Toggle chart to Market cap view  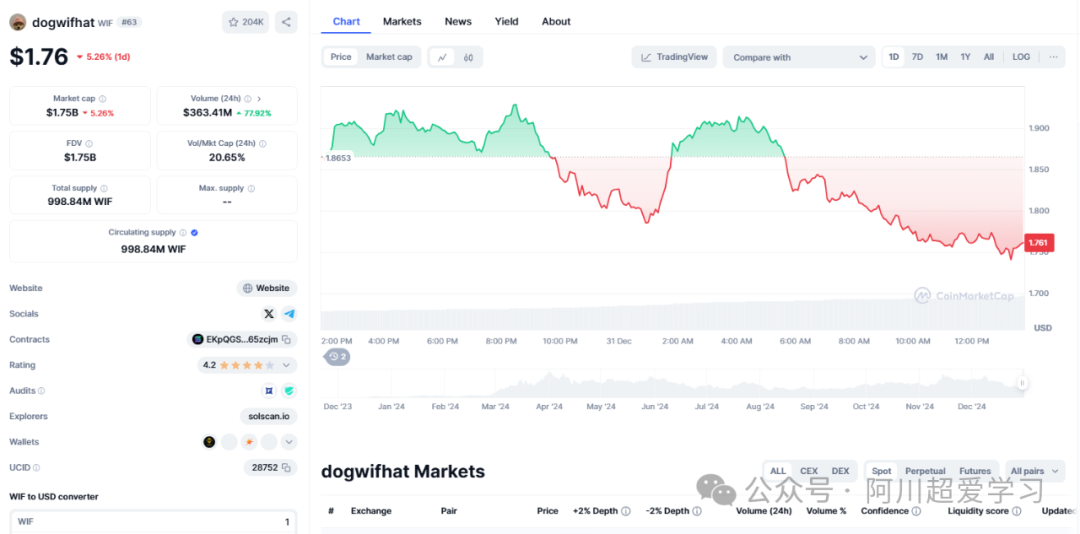coord(389,57)
